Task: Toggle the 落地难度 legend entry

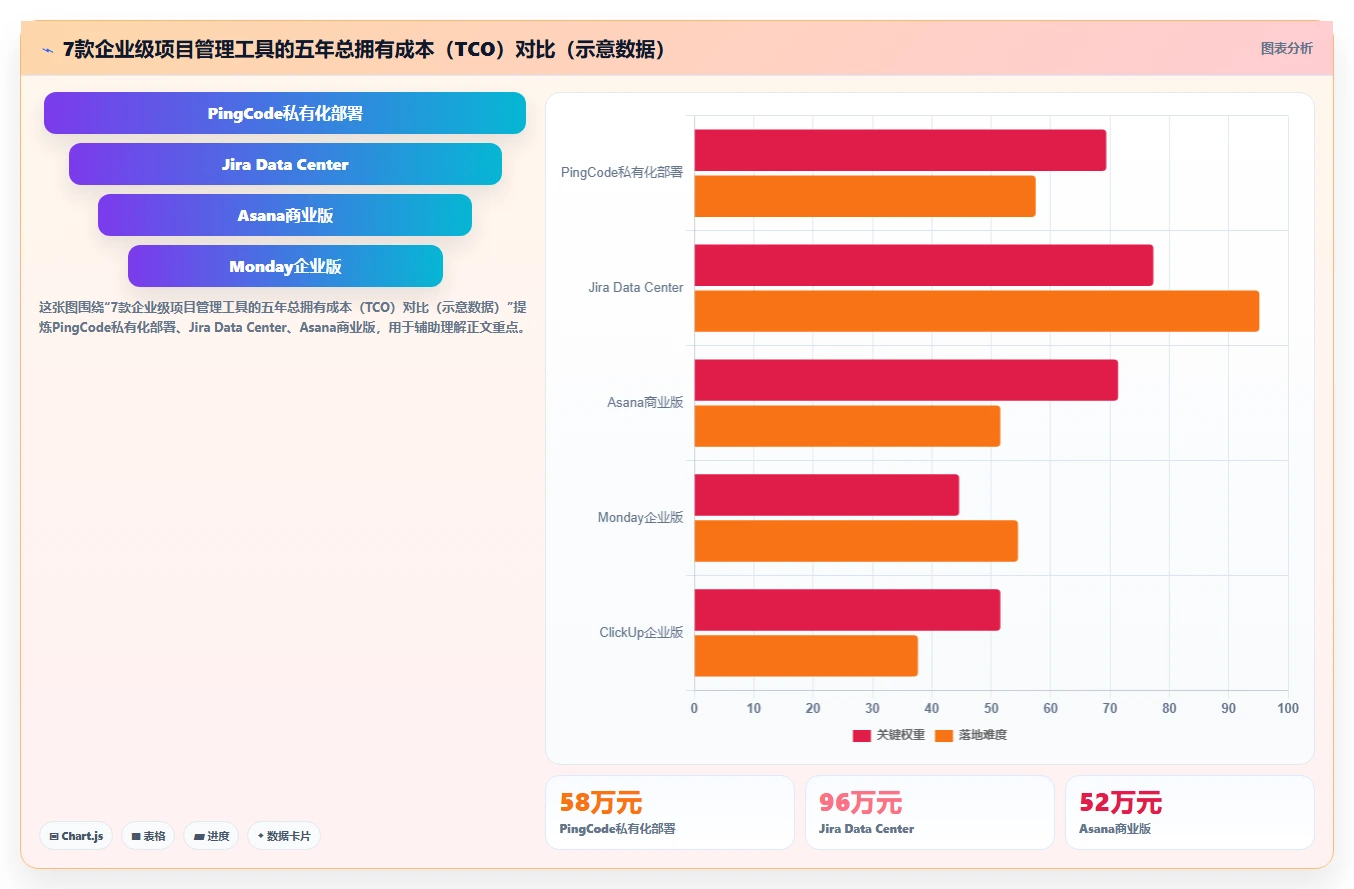Action: pyautogui.click(x=970, y=735)
